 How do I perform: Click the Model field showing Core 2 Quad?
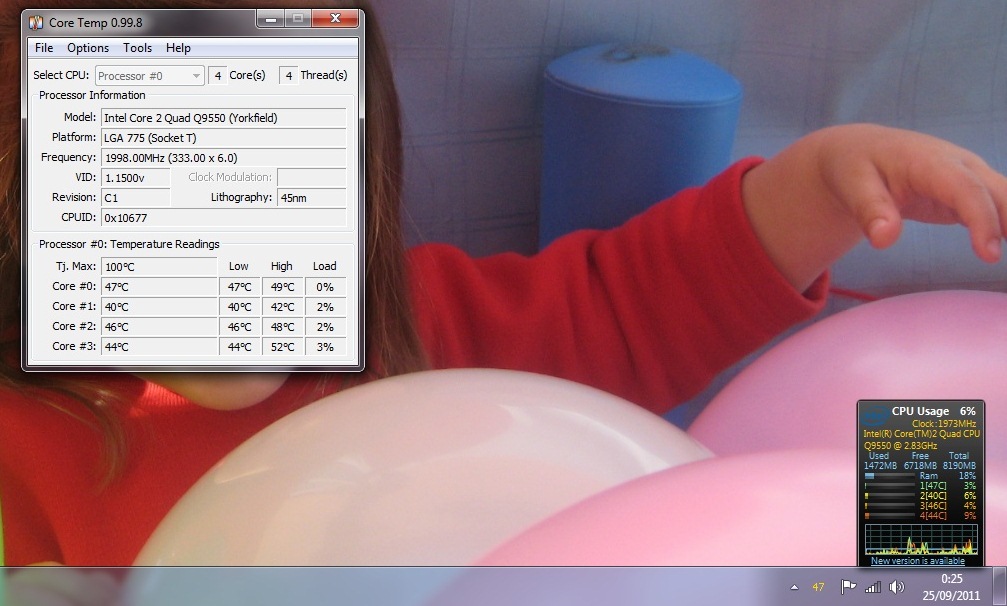click(223, 117)
